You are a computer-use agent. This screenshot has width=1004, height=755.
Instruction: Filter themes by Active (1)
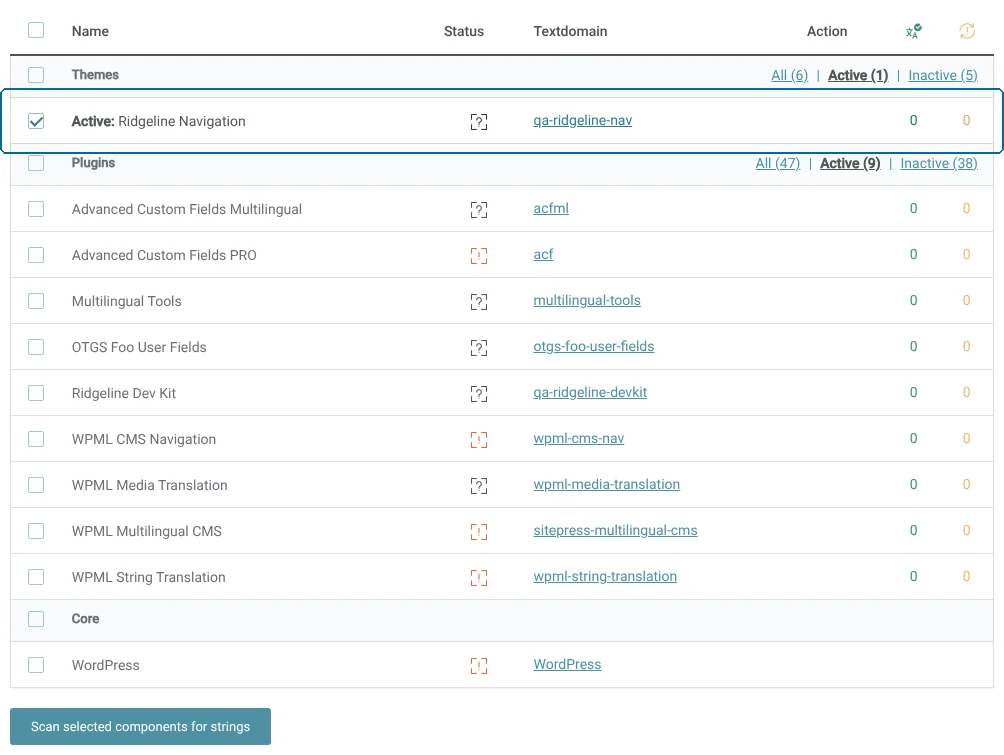[858, 76]
